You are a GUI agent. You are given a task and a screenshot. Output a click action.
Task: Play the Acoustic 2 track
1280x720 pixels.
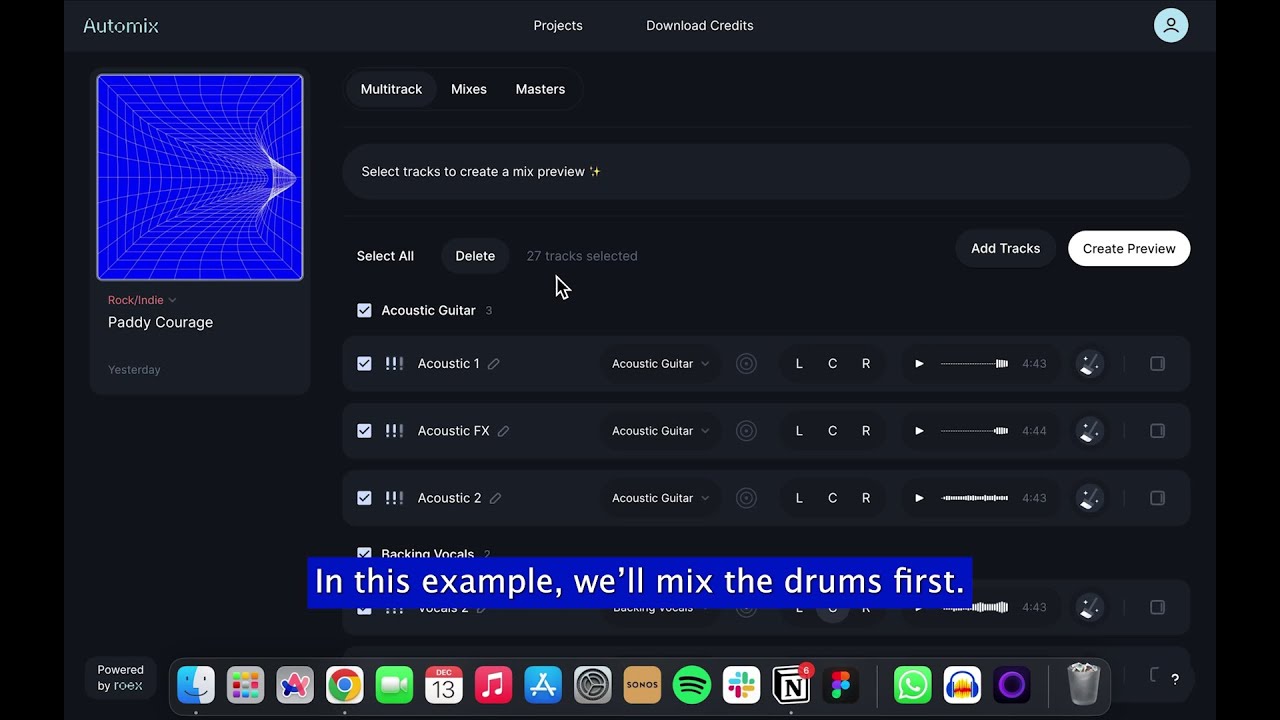pyautogui.click(x=919, y=498)
